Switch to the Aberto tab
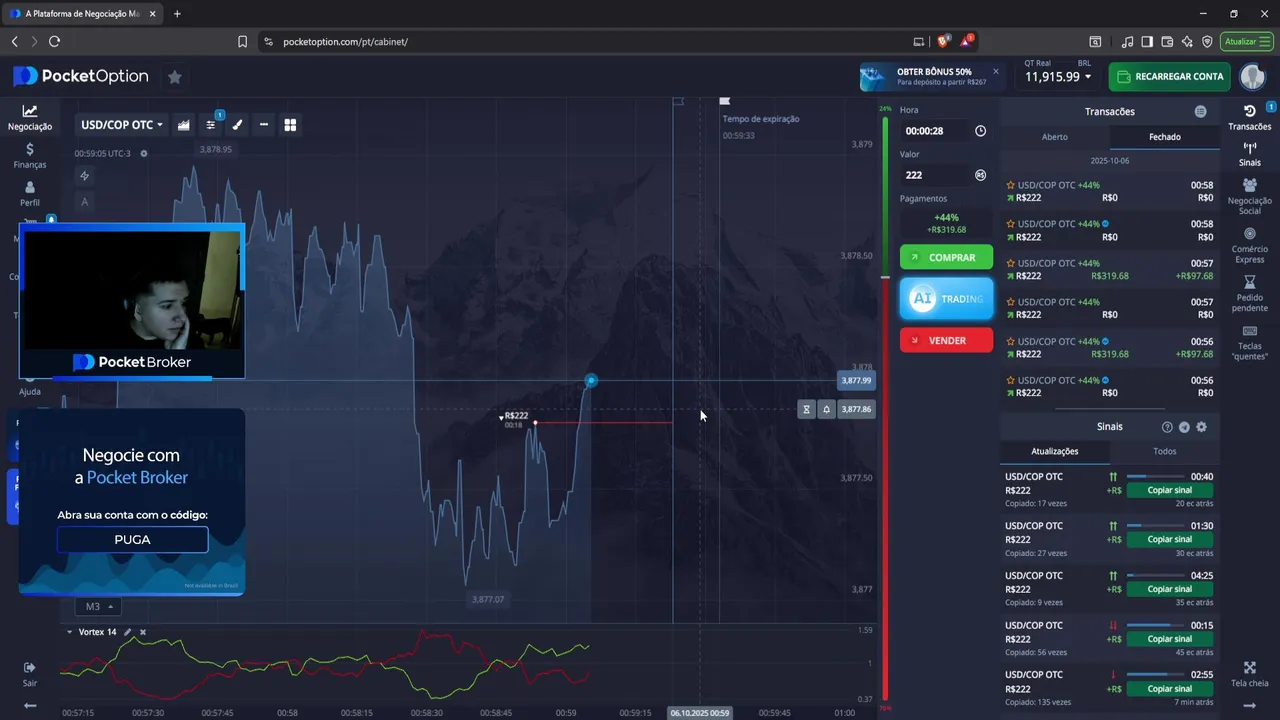This screenshot has height=720, width=1280. (x=1055, y=137)
